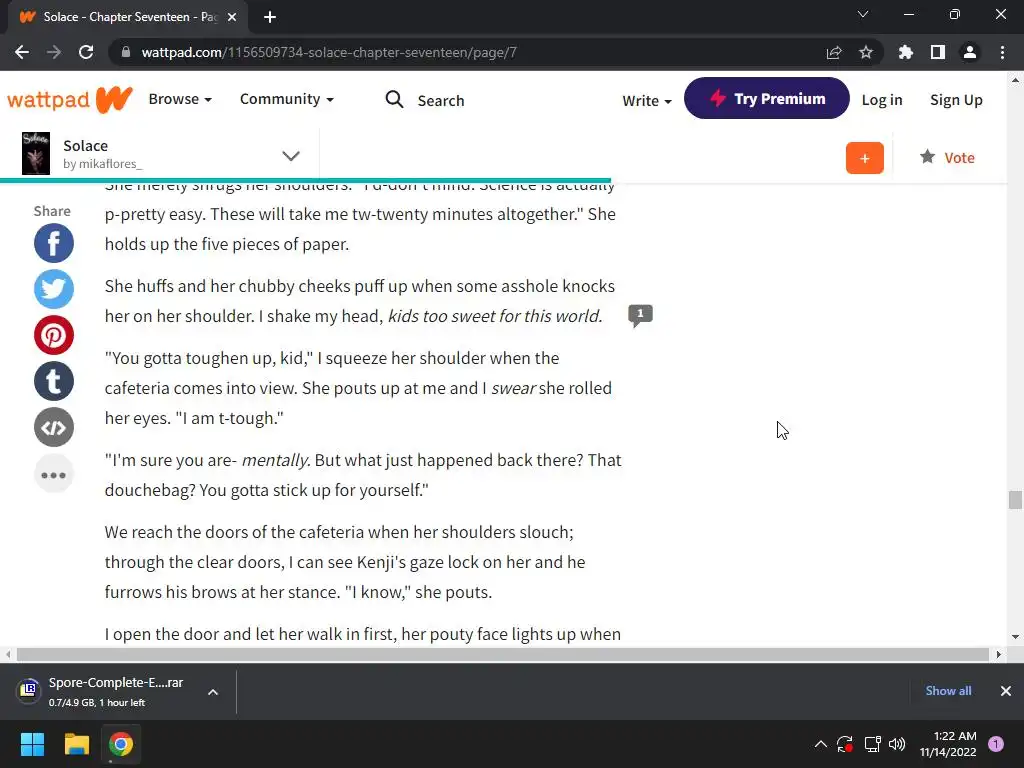Open the Write dropdown menu
The width and height of the screenshot is (1024, 768).
pos(647,101)
